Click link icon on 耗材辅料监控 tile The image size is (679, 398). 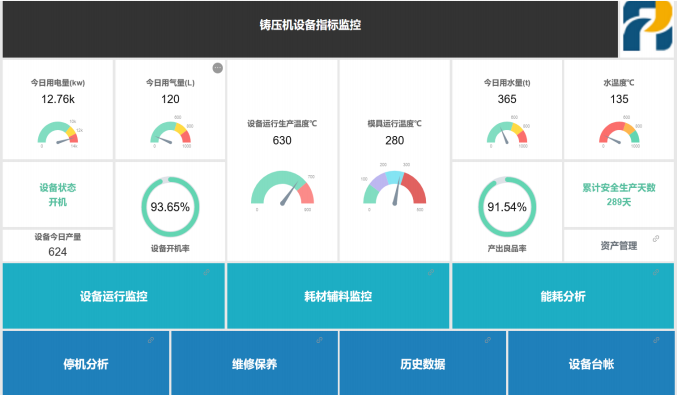click(x=431, y=272)
